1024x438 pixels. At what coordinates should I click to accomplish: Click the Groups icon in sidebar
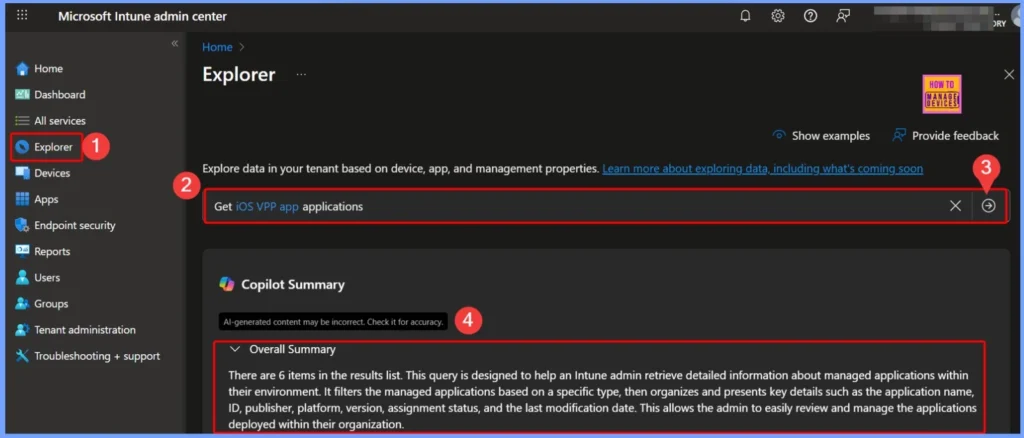[x=23, y=304]
